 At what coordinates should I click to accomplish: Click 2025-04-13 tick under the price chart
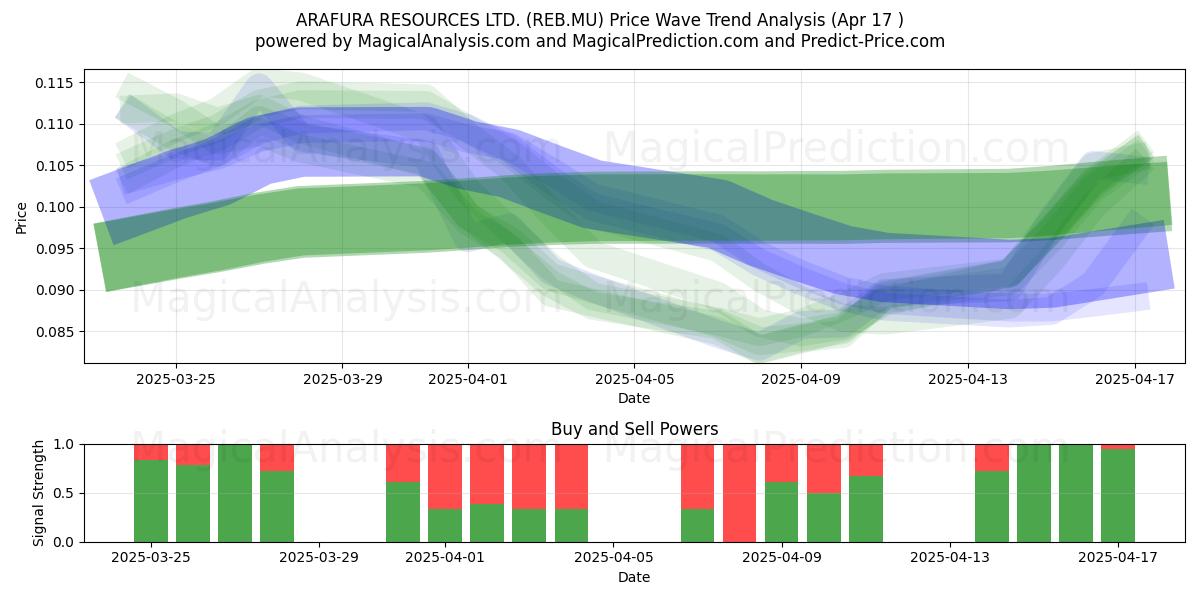point(967,379)
